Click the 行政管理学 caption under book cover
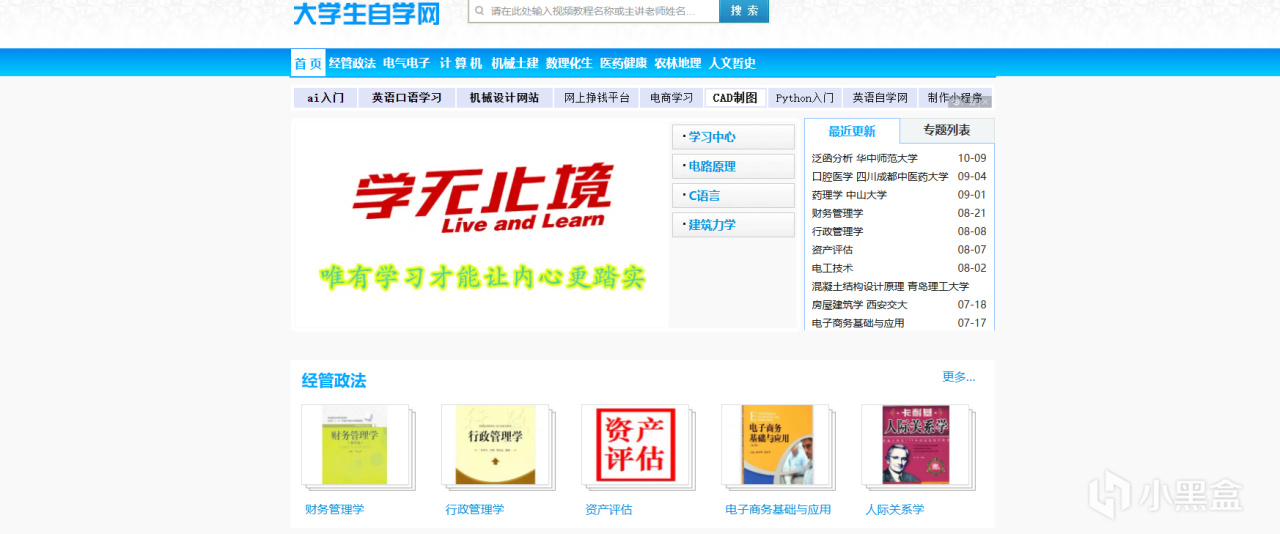 click(x=474, y=509)
